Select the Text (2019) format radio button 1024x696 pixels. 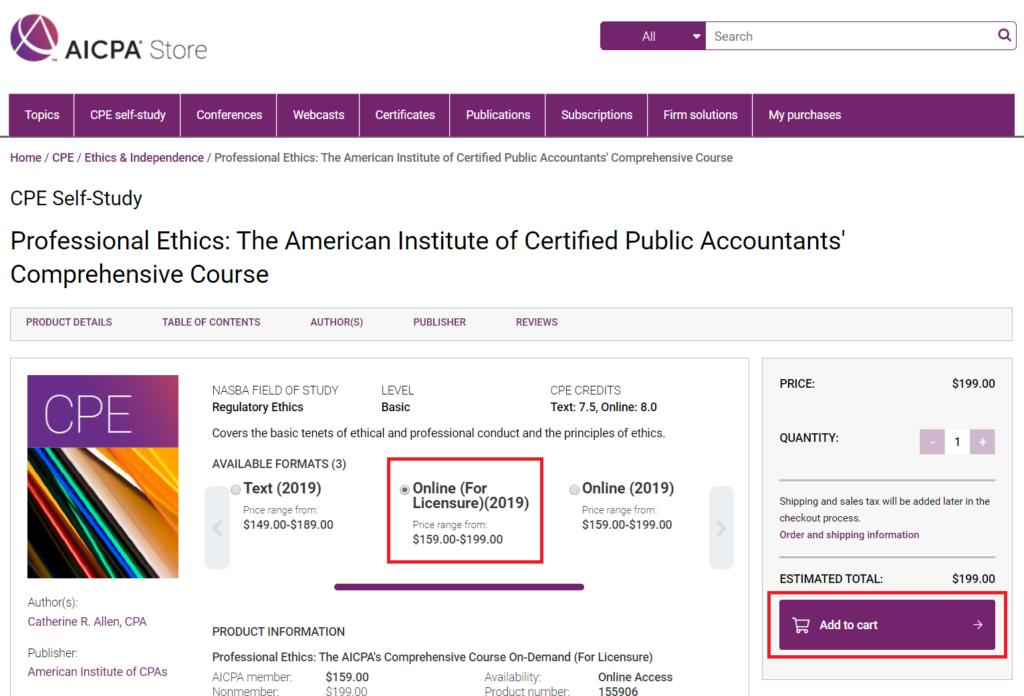(236, 489)
